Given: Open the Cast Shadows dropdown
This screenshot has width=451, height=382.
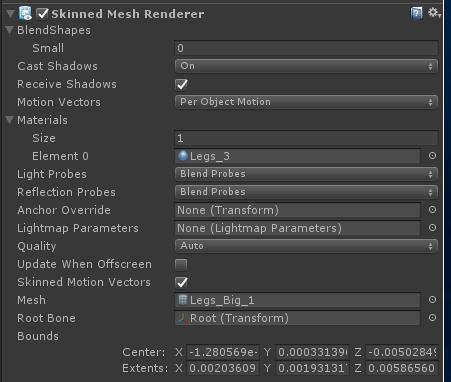Looking at the screenshot, I should tap(306, 66).
